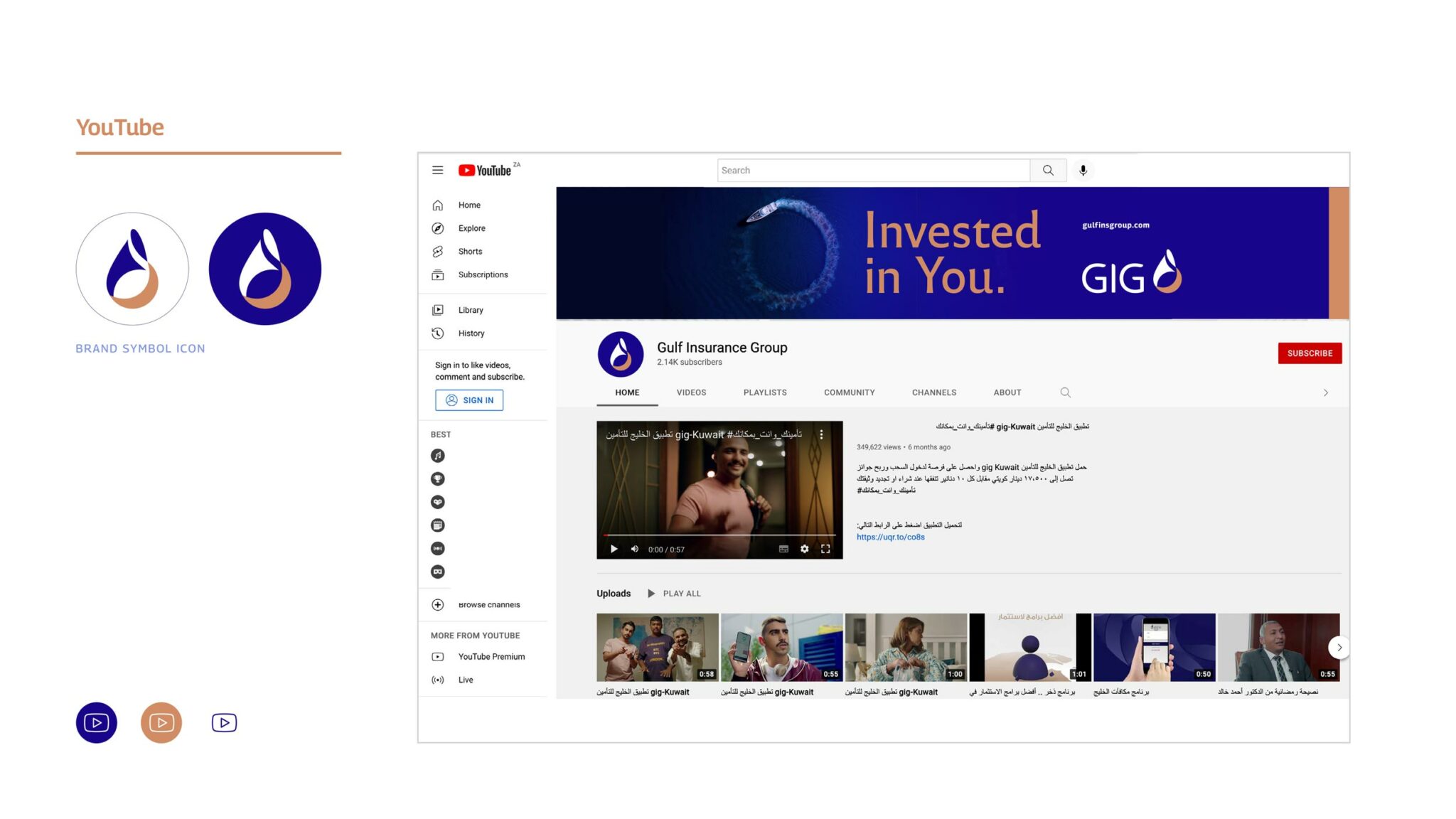Image resolution: width=1456 pixels, height=819 pixels.
Task: Click the red Subscribe button
Action: coord(1310,353)
